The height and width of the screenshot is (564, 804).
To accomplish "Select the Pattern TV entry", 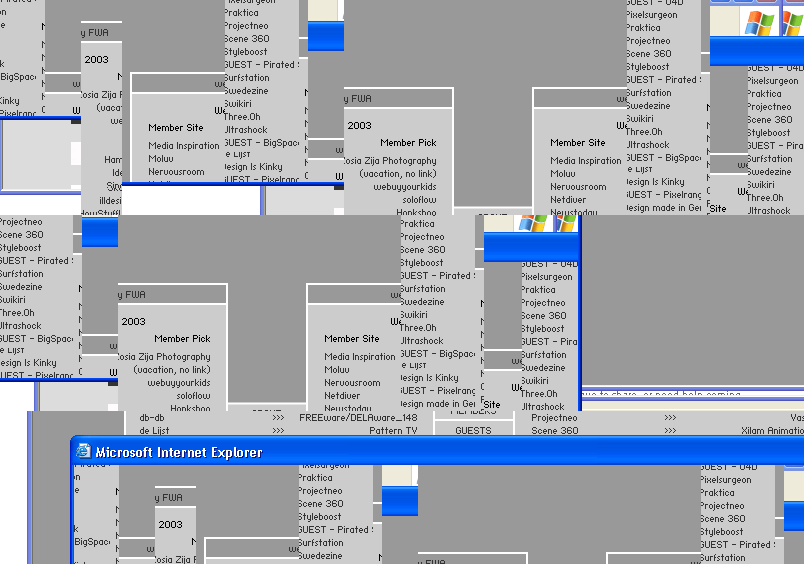I will tap(393, 431).
